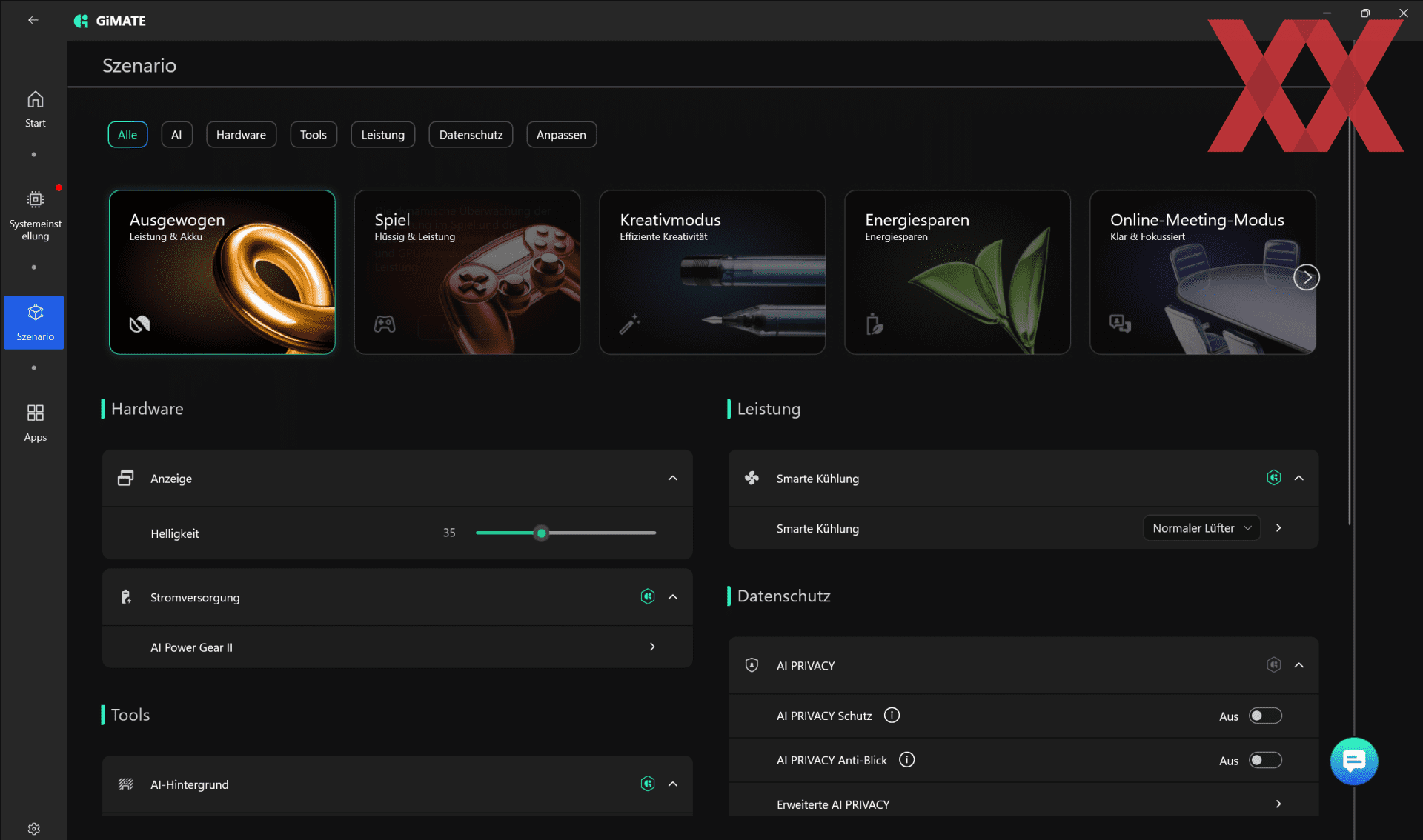Click info icon beside AI PRIVACY Anti-Blick
Screen dimensions: 1423x840
click(x=906, y=760)
